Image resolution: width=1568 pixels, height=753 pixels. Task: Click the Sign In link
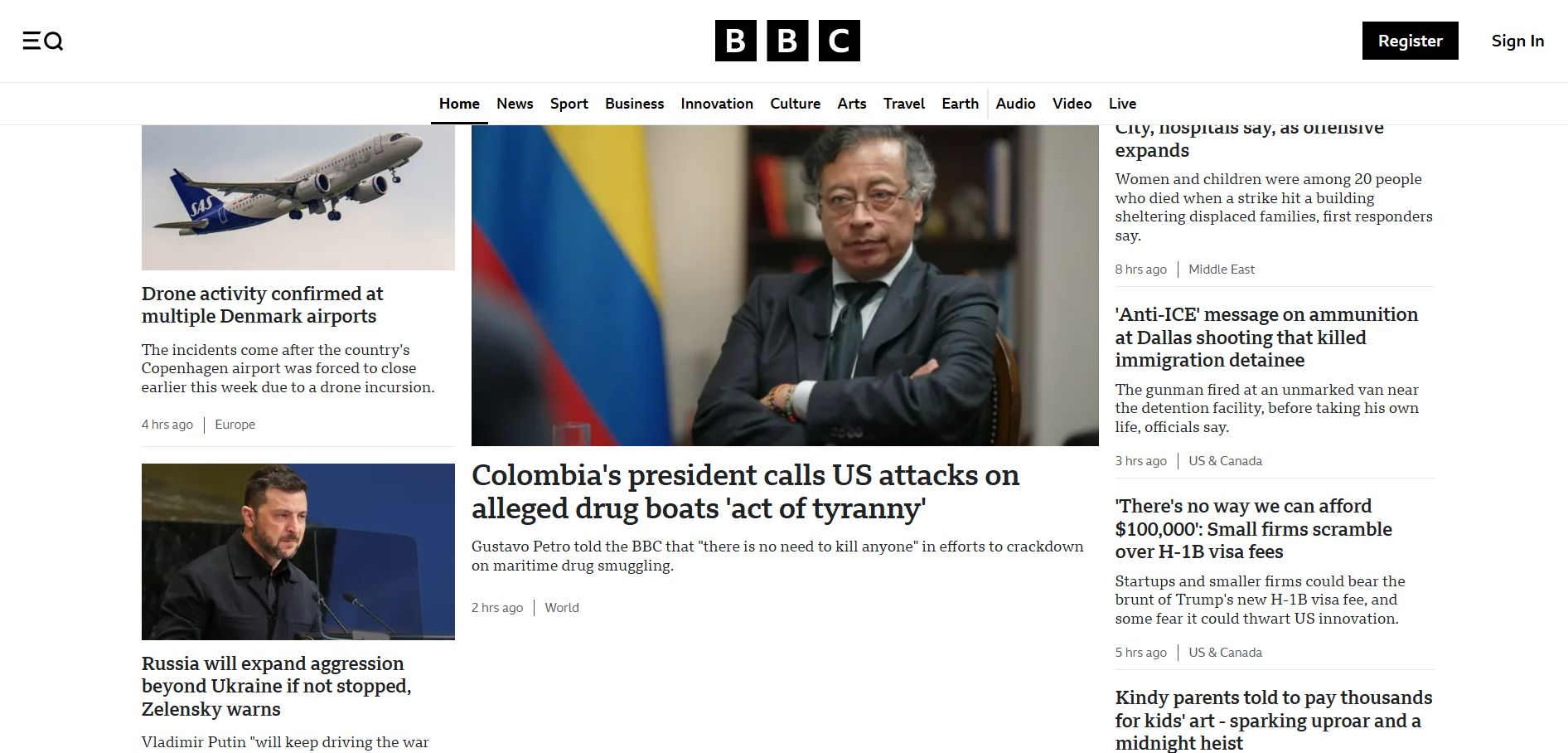(1517, 41)
